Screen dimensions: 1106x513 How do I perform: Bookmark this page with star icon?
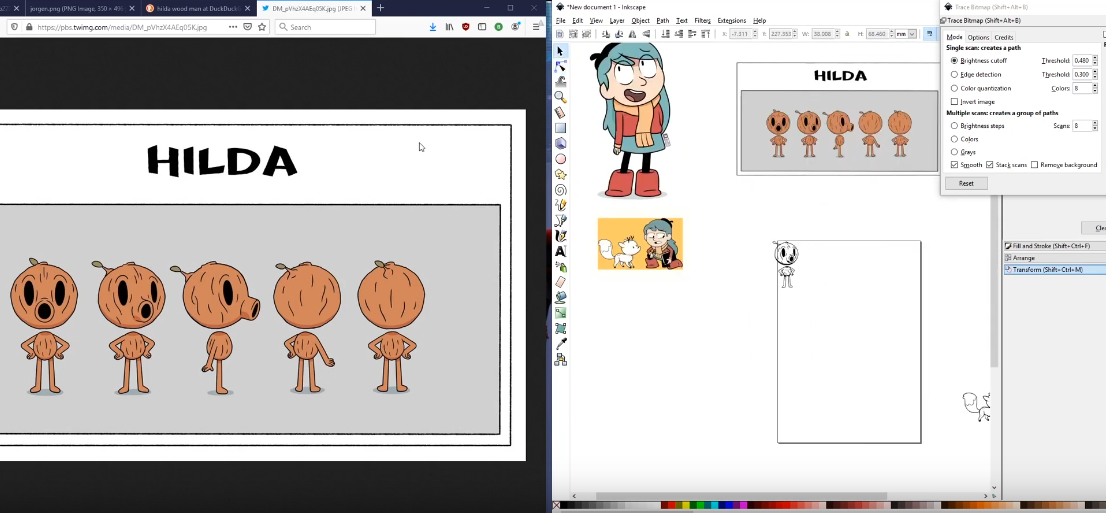click(262, 27)
